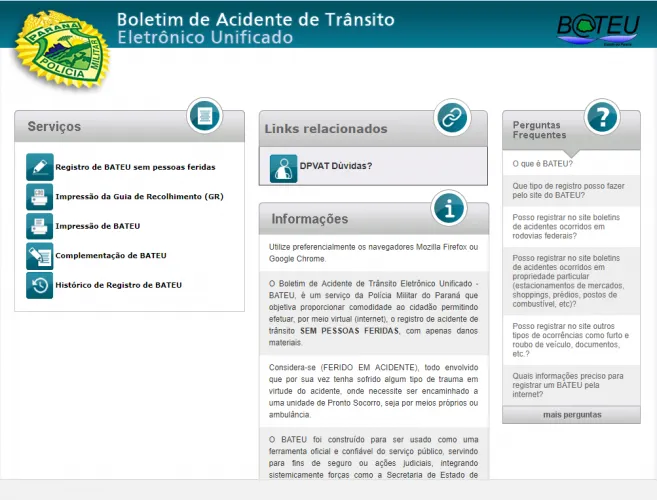Click the paragraph recommending Mozilla Firefox or Chrome
This screenshot has width=657, height=500.
pyautogui.click(x=373, y=253)
